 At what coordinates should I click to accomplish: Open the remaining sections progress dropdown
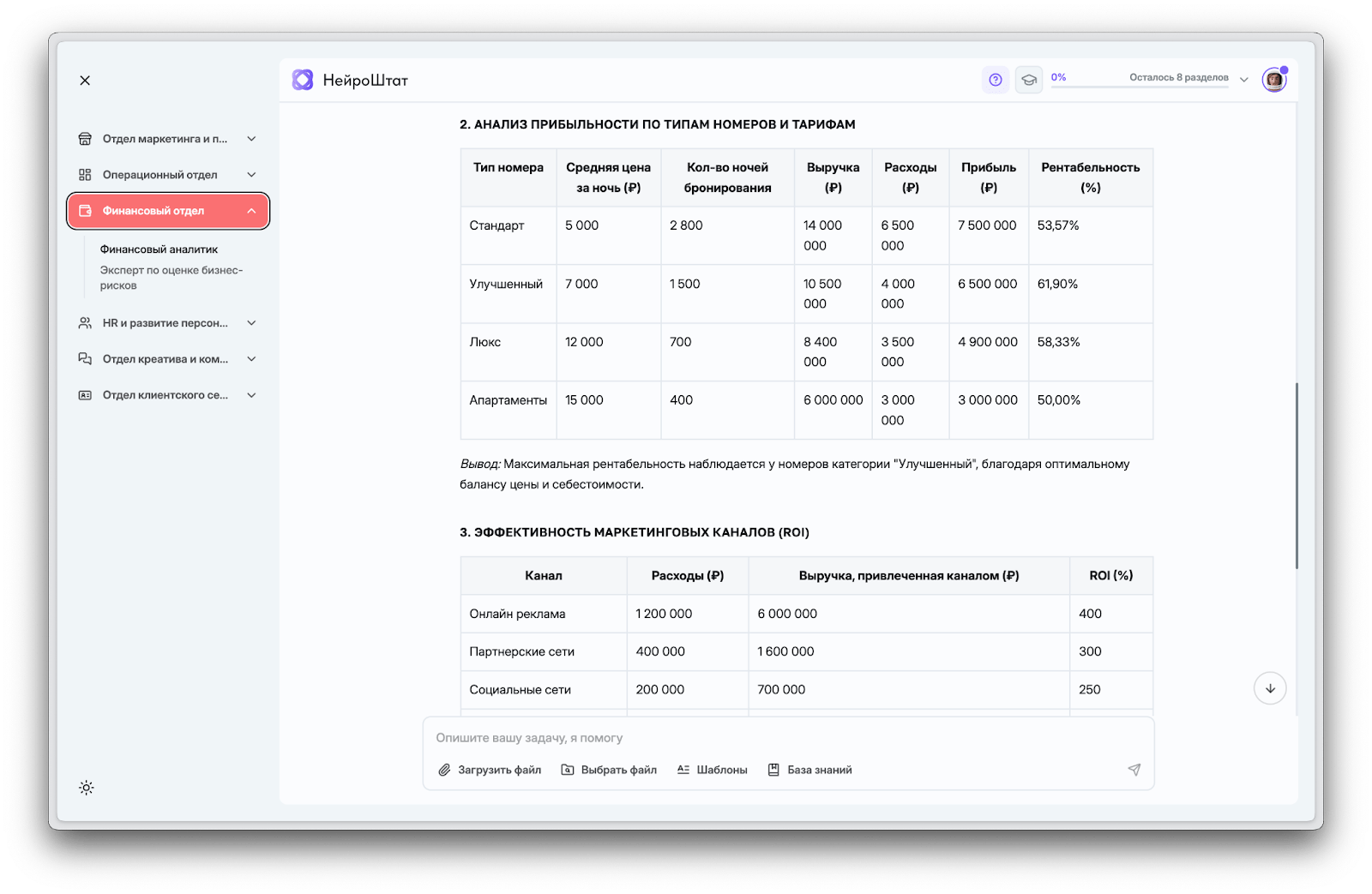1243,80
